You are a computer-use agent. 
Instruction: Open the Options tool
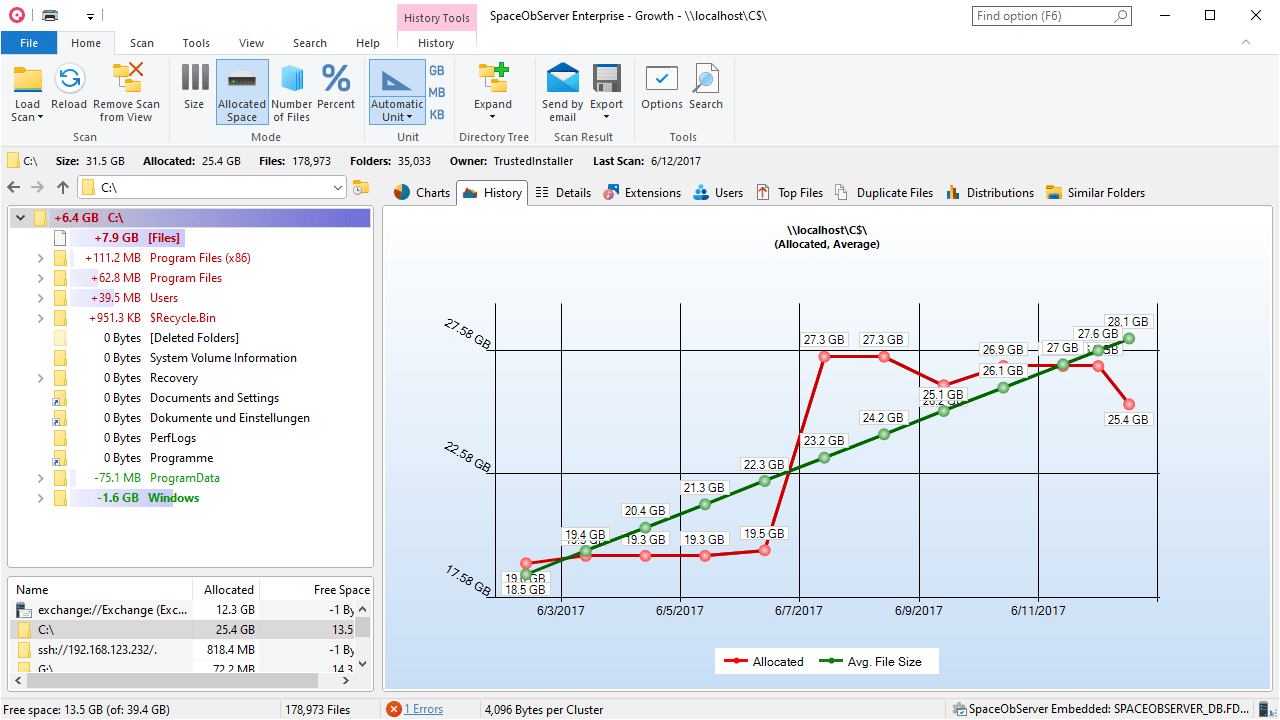tap(662, 80)
